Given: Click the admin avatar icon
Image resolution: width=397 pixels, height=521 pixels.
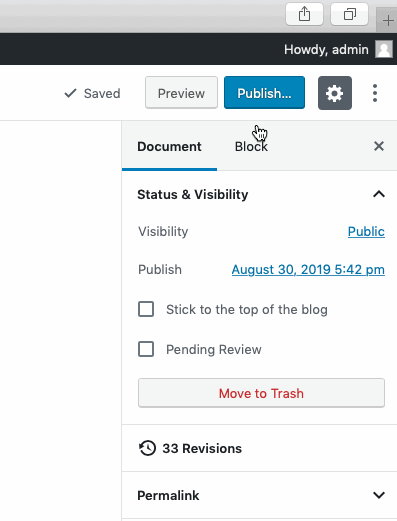Looking at the screenshot, I should click(384, 49).
